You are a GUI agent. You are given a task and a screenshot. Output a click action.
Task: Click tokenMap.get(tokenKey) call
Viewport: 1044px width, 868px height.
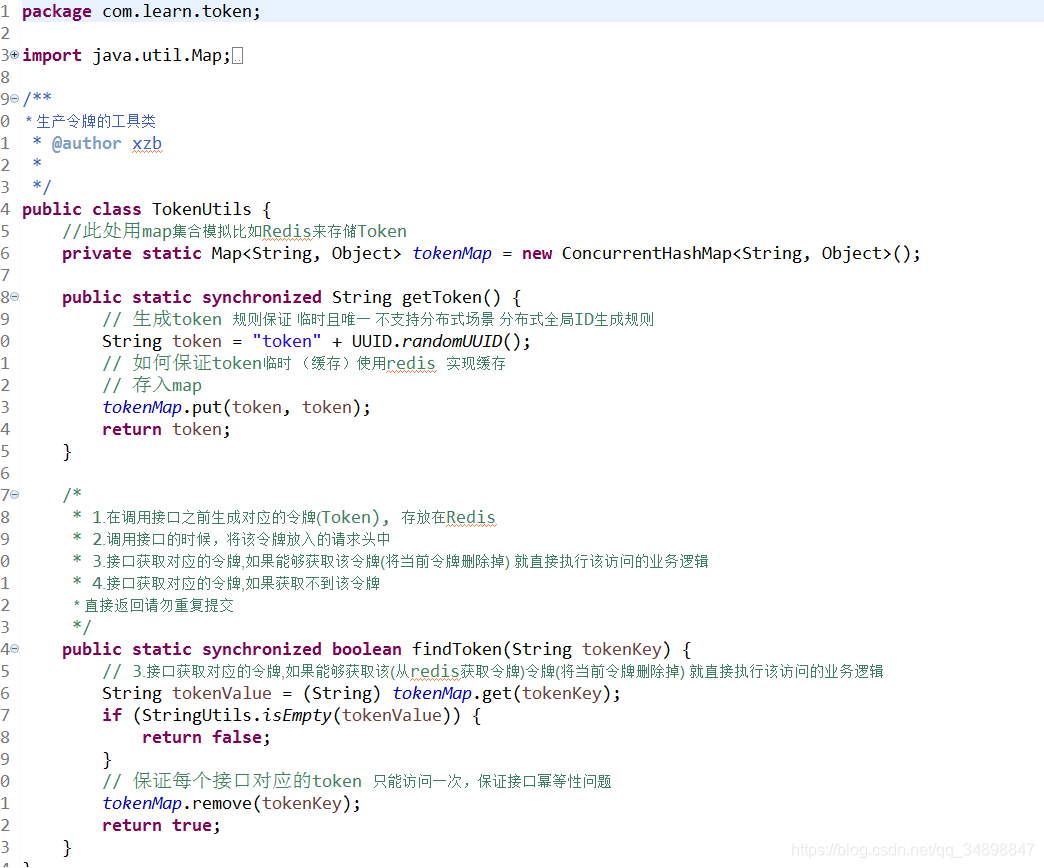pyautogui.click(x=506, y=693)
